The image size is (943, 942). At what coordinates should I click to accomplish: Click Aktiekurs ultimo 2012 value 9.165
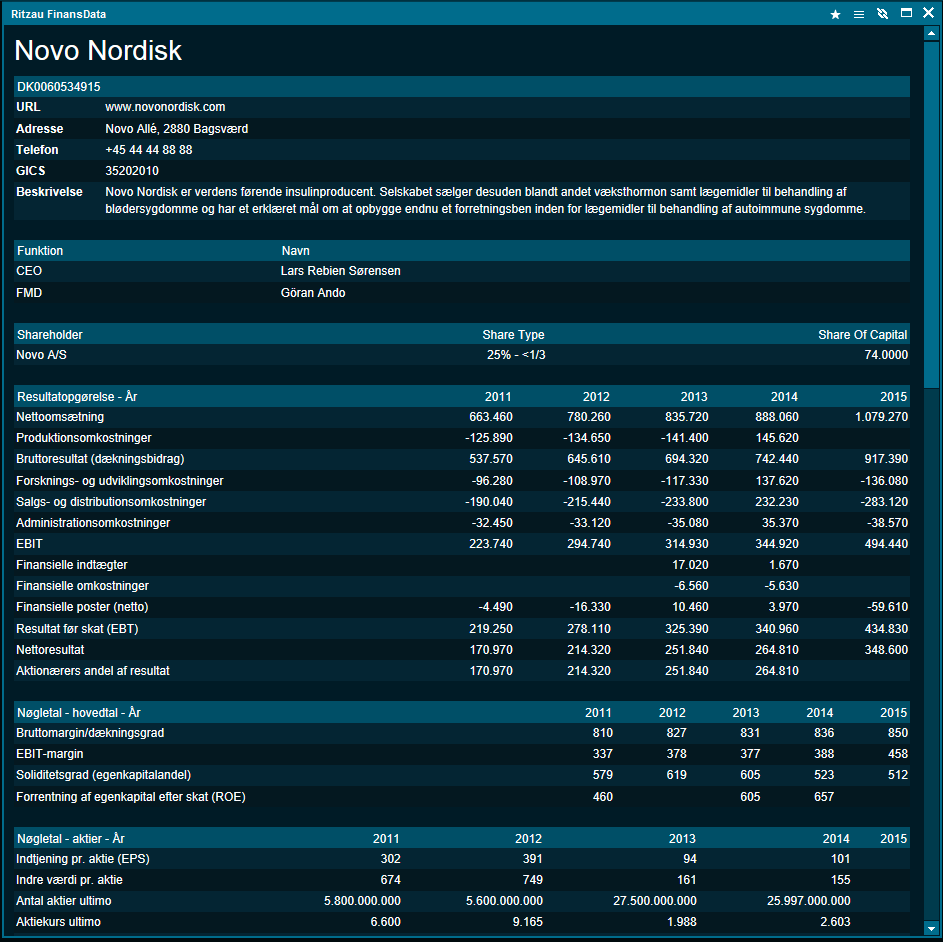[x=527, y=922]
